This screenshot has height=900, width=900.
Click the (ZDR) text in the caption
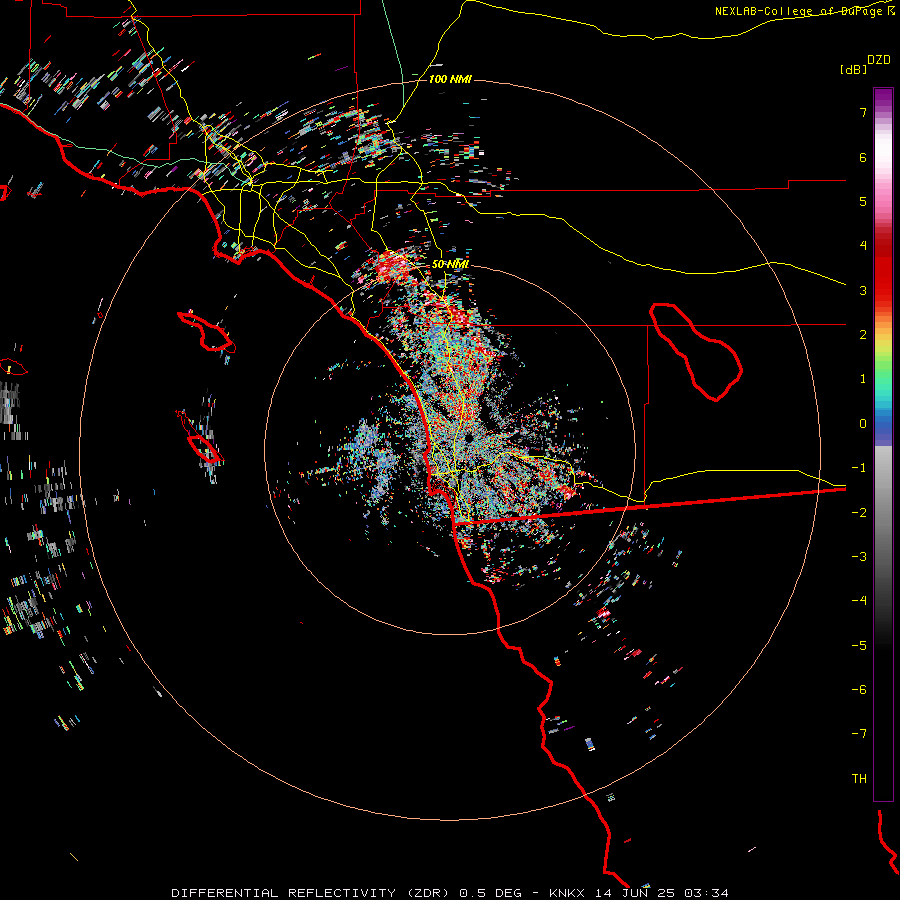[428, 893]
